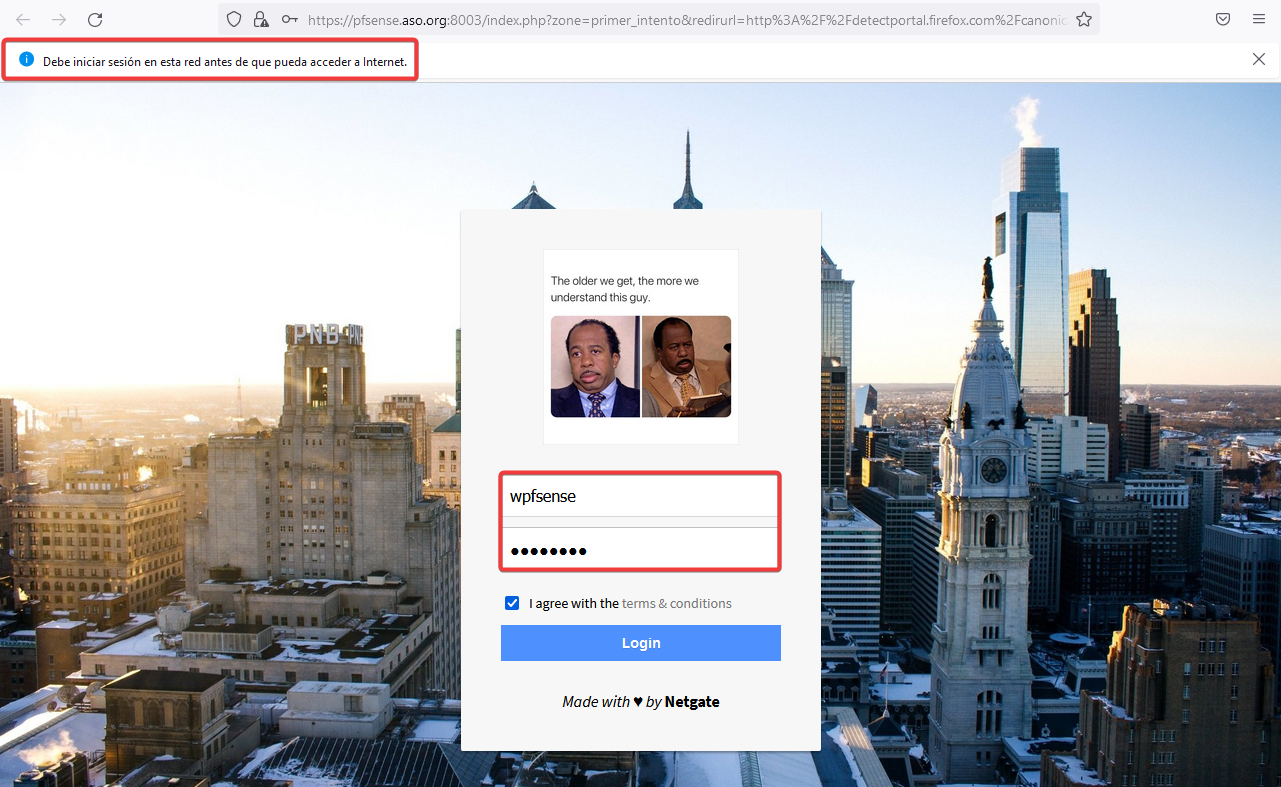
Task: Click the masked password field
Action: 640,550
